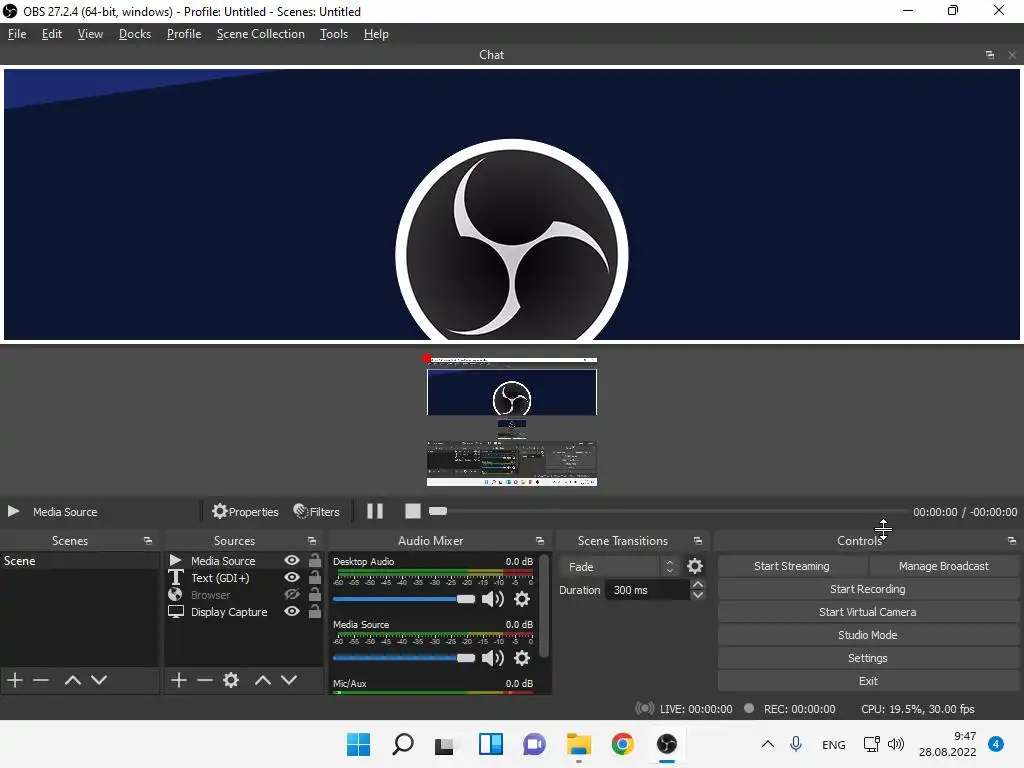The image size is (1024, 768).
Task: Move the scene up in Scenes panel
Action: 72,680
